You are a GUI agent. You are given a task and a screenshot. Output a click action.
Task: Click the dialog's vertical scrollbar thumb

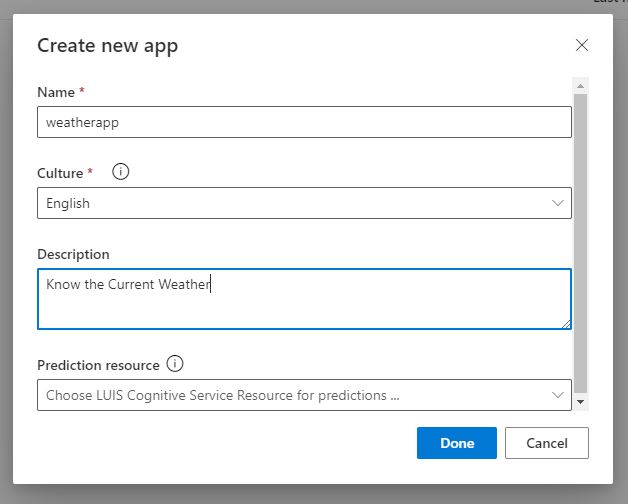[x=581, y=240]
